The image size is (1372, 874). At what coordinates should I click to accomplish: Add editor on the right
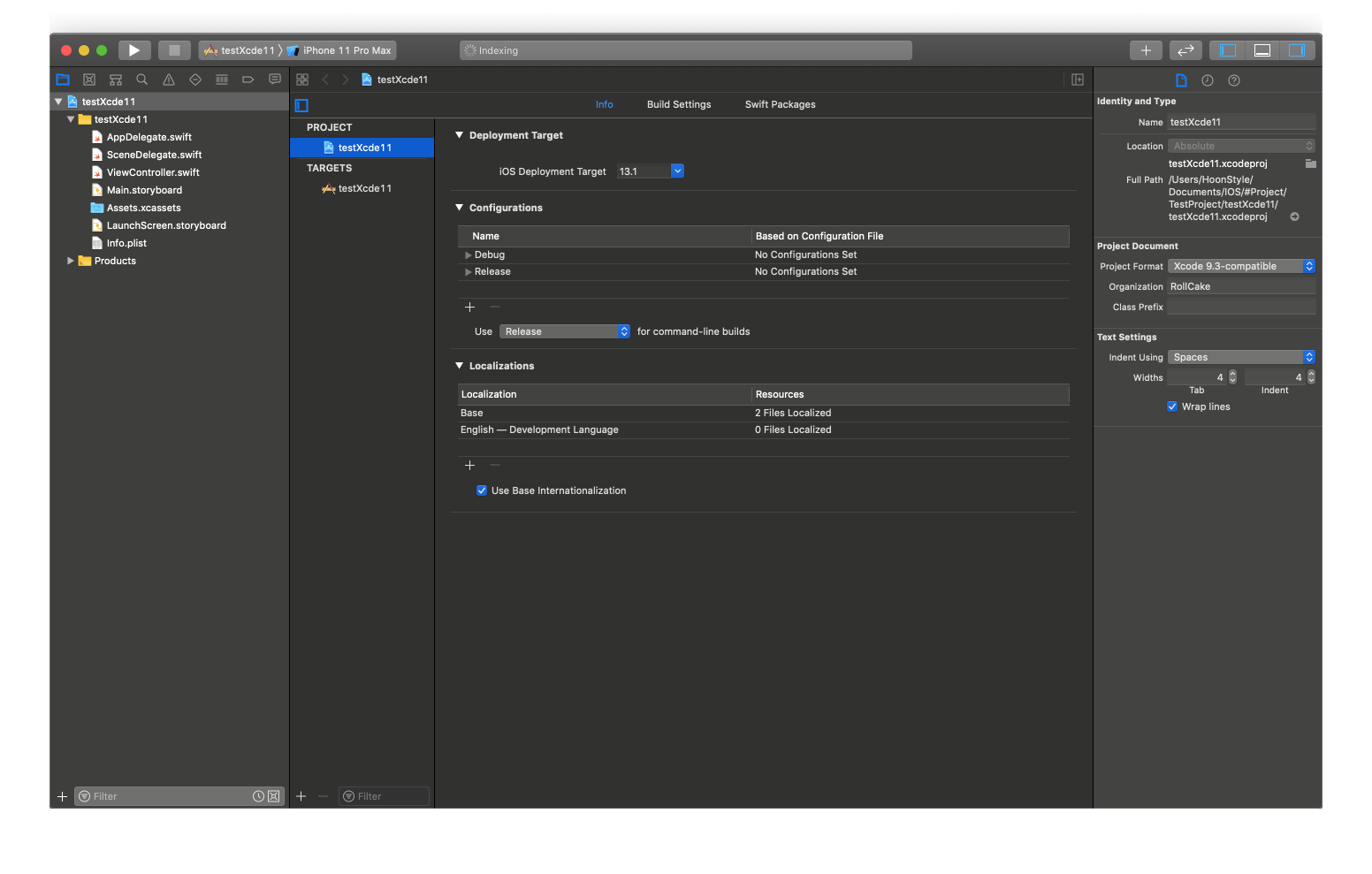[1078, 80]
